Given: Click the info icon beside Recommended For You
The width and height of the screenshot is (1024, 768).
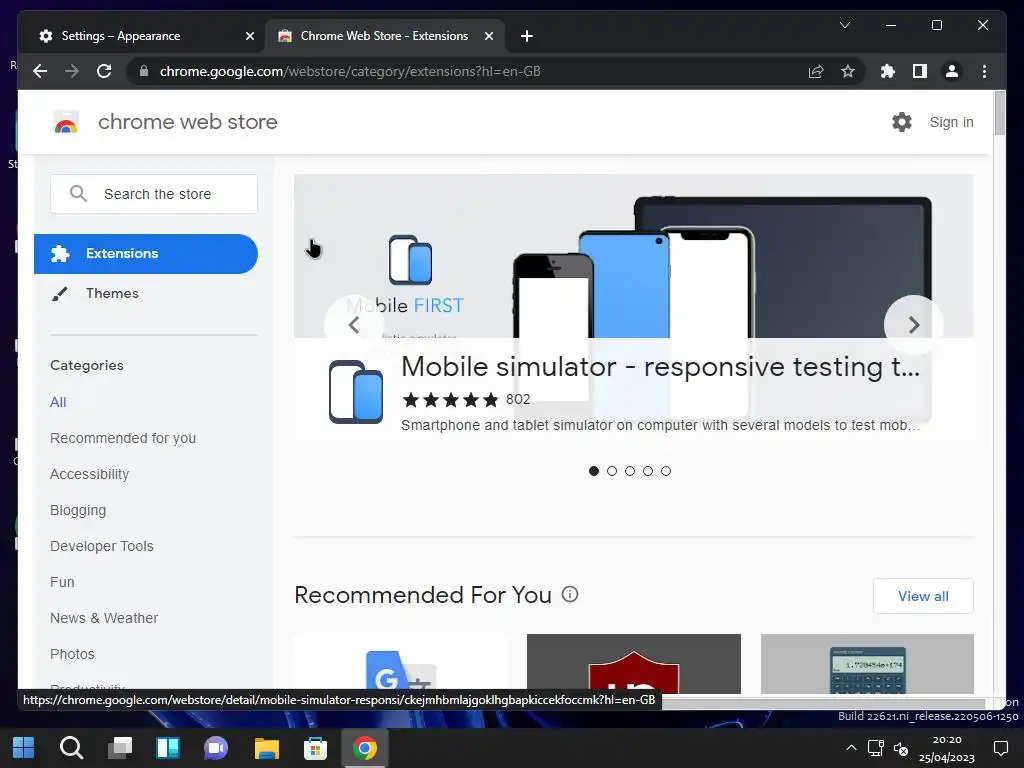Looking at the screenshot, I should (570, 594).
